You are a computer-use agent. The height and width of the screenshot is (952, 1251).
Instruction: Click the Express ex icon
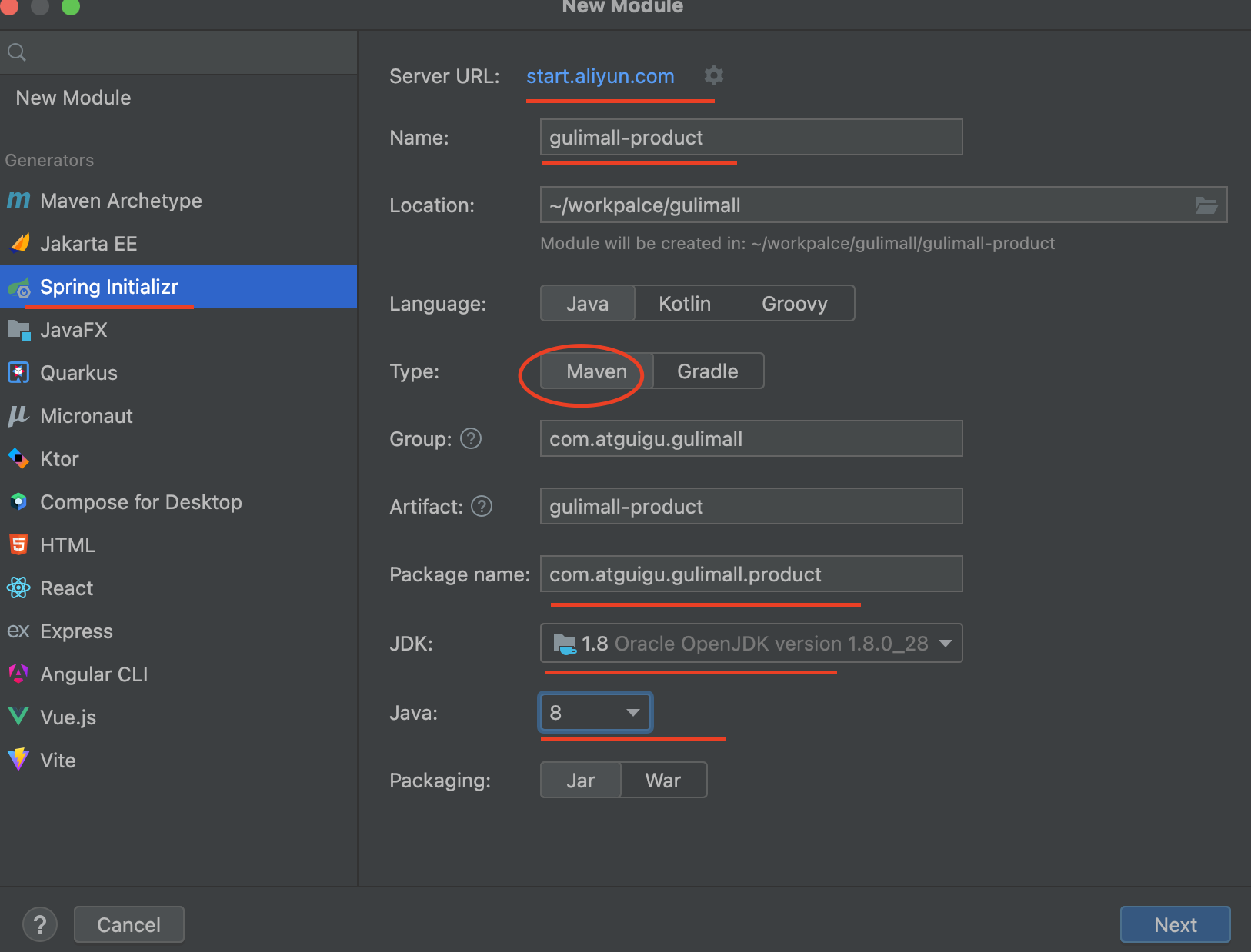click(x=18, y=631)
